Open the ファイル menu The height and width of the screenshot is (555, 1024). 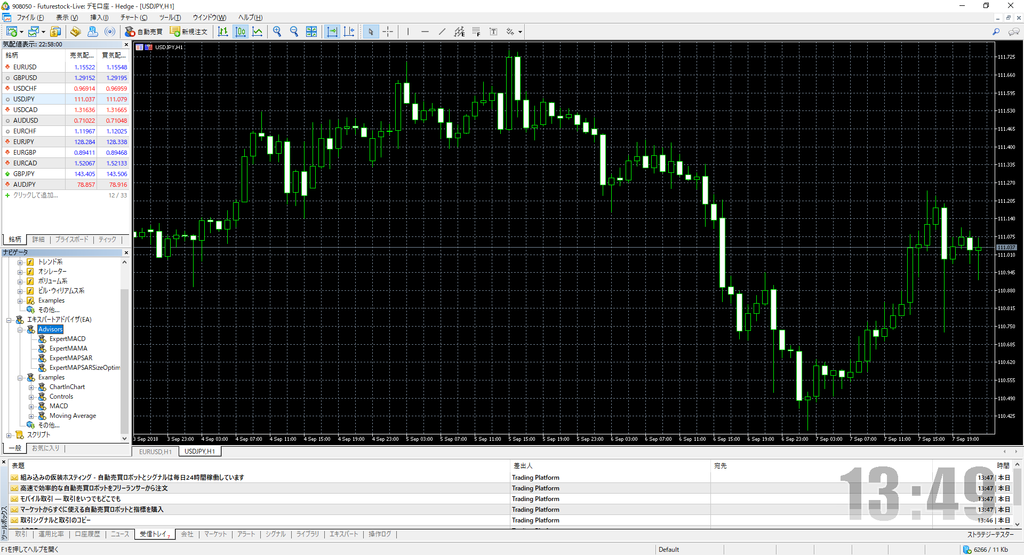(30, 18)
